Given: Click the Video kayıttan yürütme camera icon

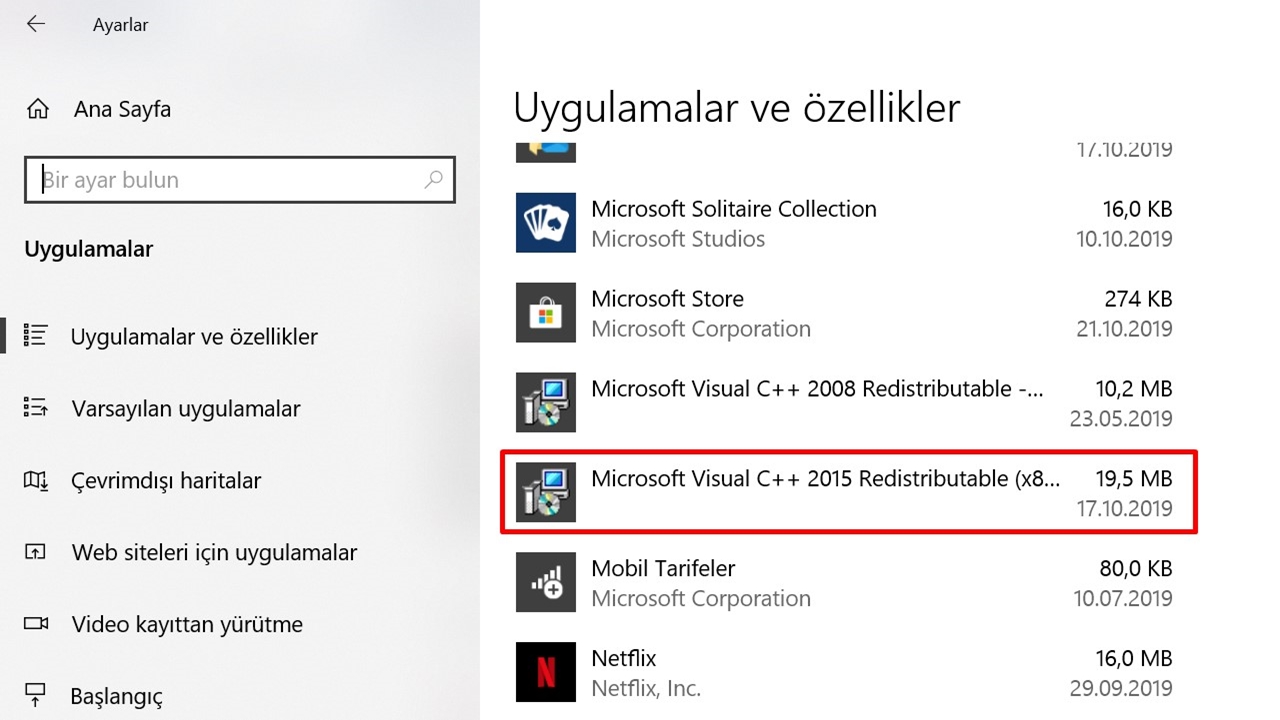Looking at the screenshot, I should 37,624.
